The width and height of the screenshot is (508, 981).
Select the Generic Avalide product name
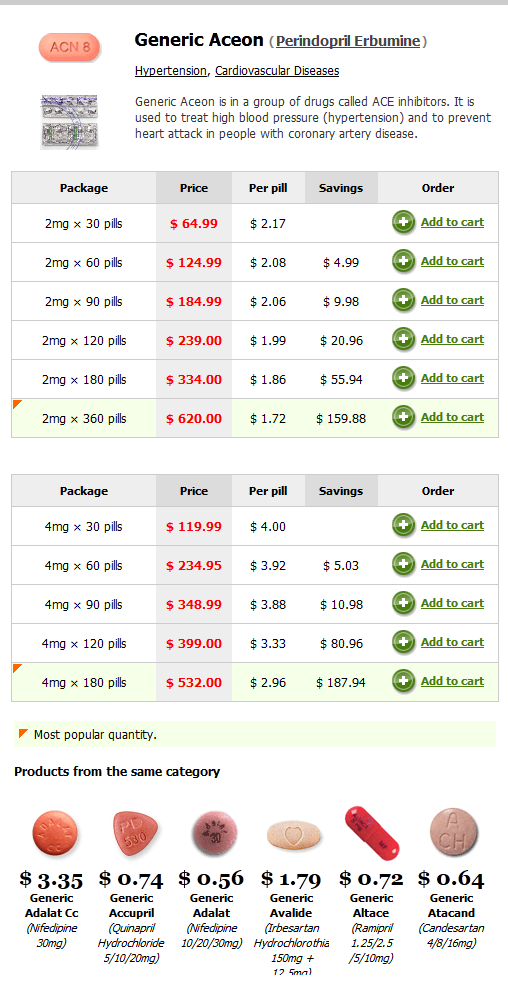pyautogui.click(x=292, y=905)
